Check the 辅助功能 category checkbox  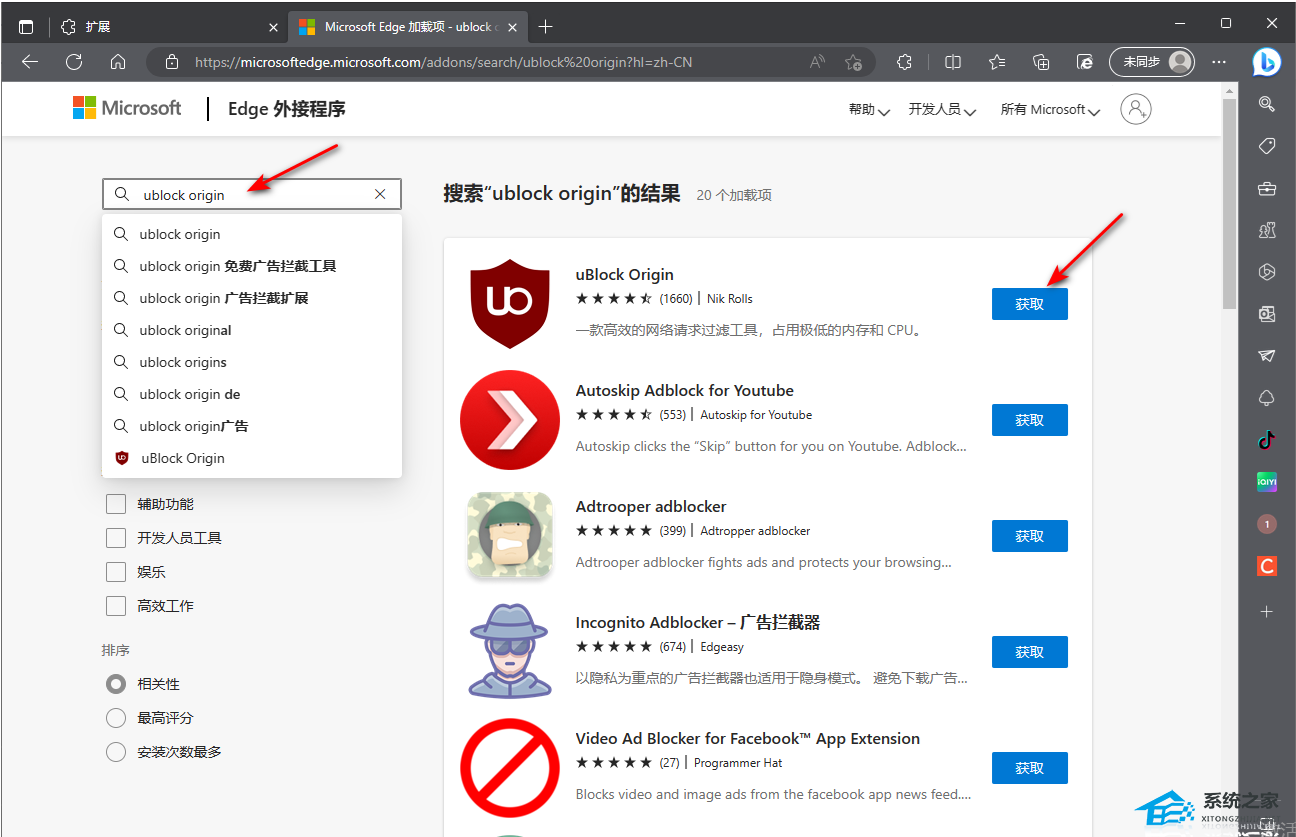tap(116, 504)
